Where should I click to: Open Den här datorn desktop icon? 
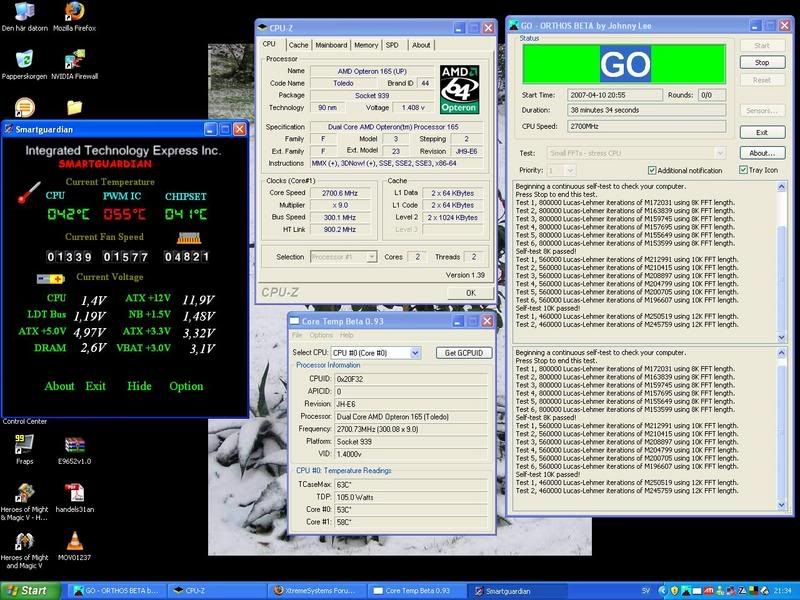pyautogui.click(x=24, y=16)
